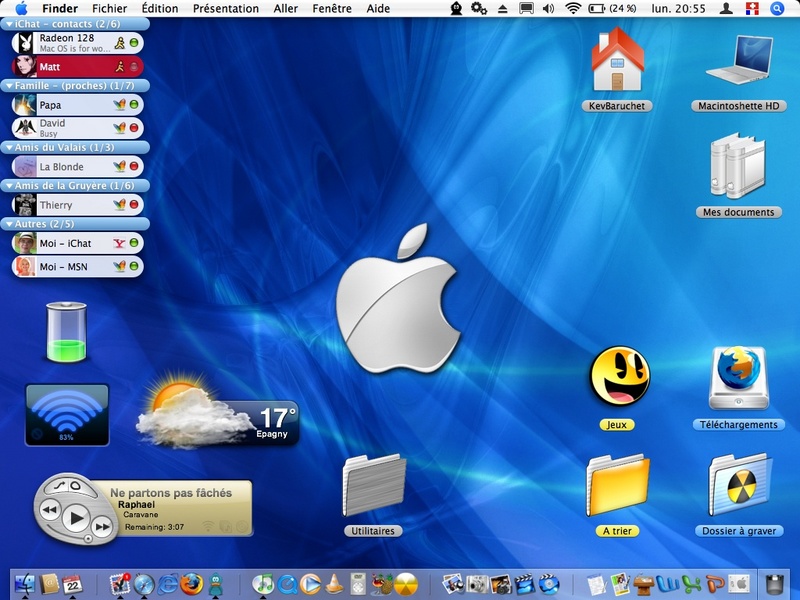Open Microsoft PowerPoint from the Dock
Screen dimensions: 800x600
[715, 584]
